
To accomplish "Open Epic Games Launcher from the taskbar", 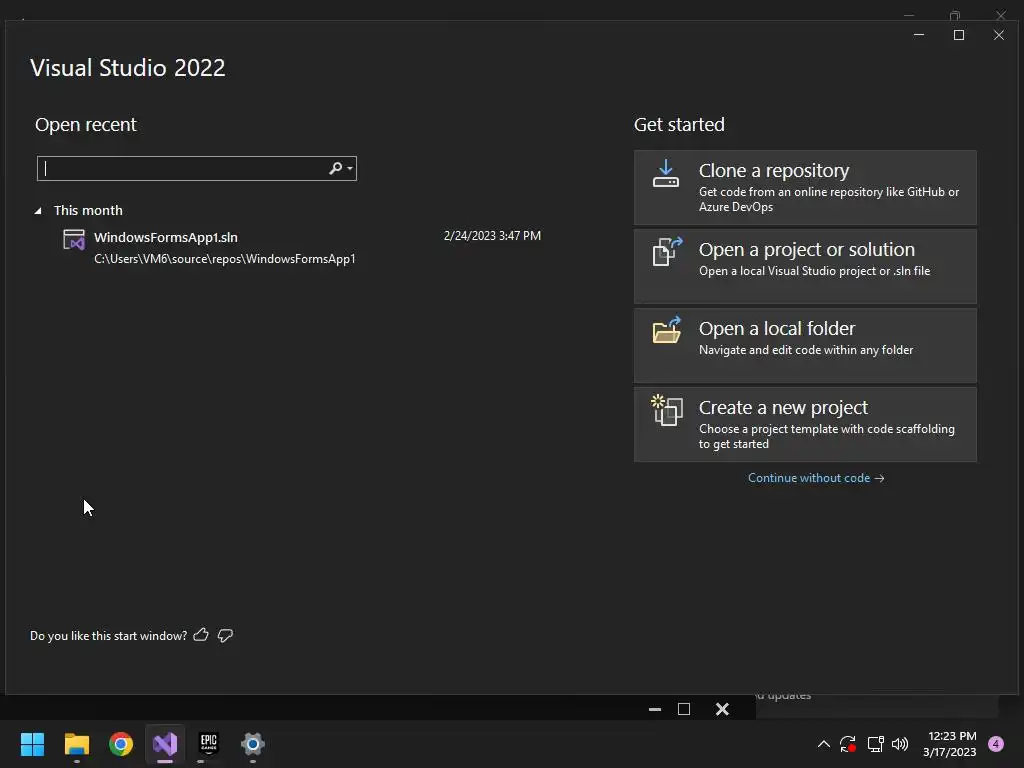I will coord(209,744).
